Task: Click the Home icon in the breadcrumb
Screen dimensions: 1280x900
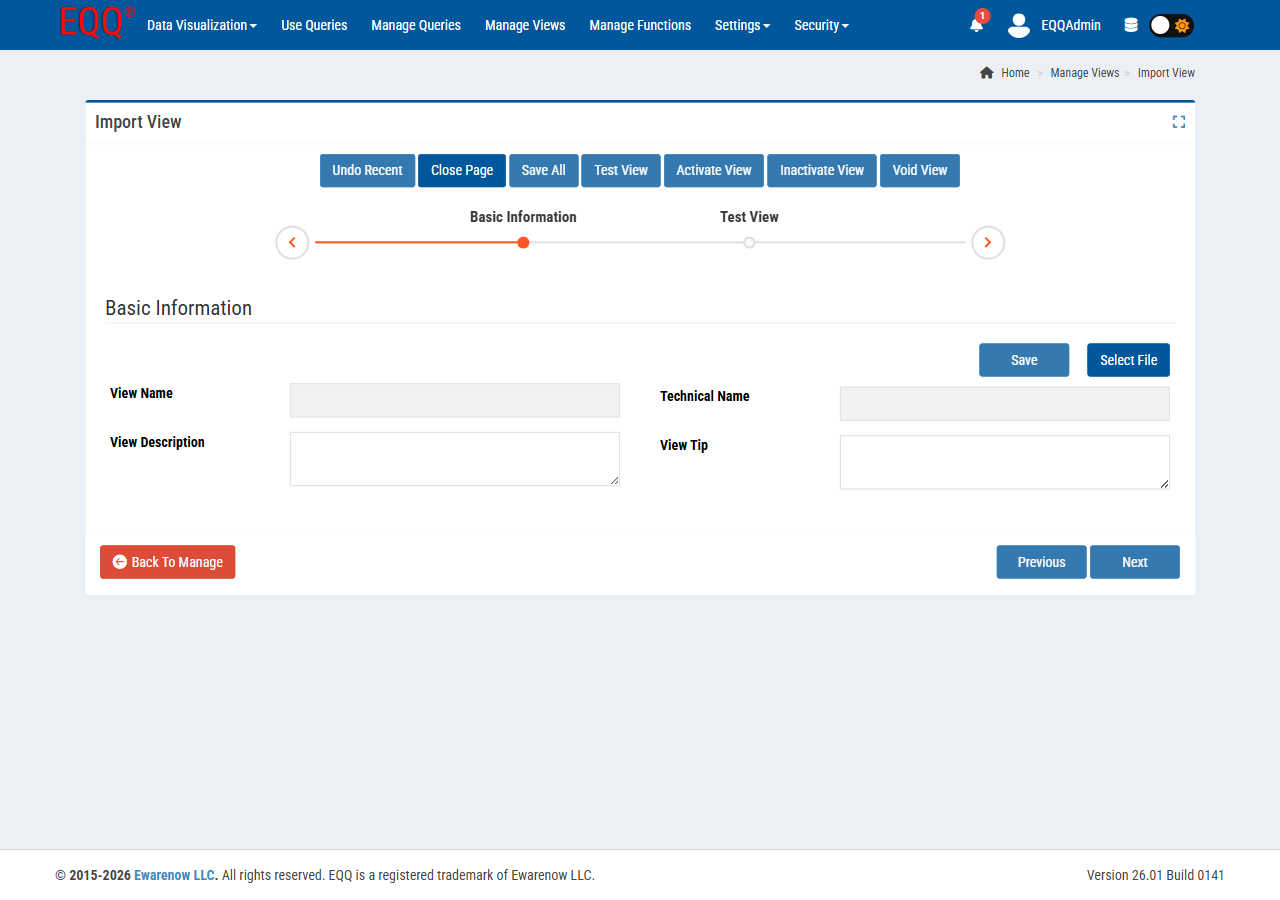Action: pos(986,72)
